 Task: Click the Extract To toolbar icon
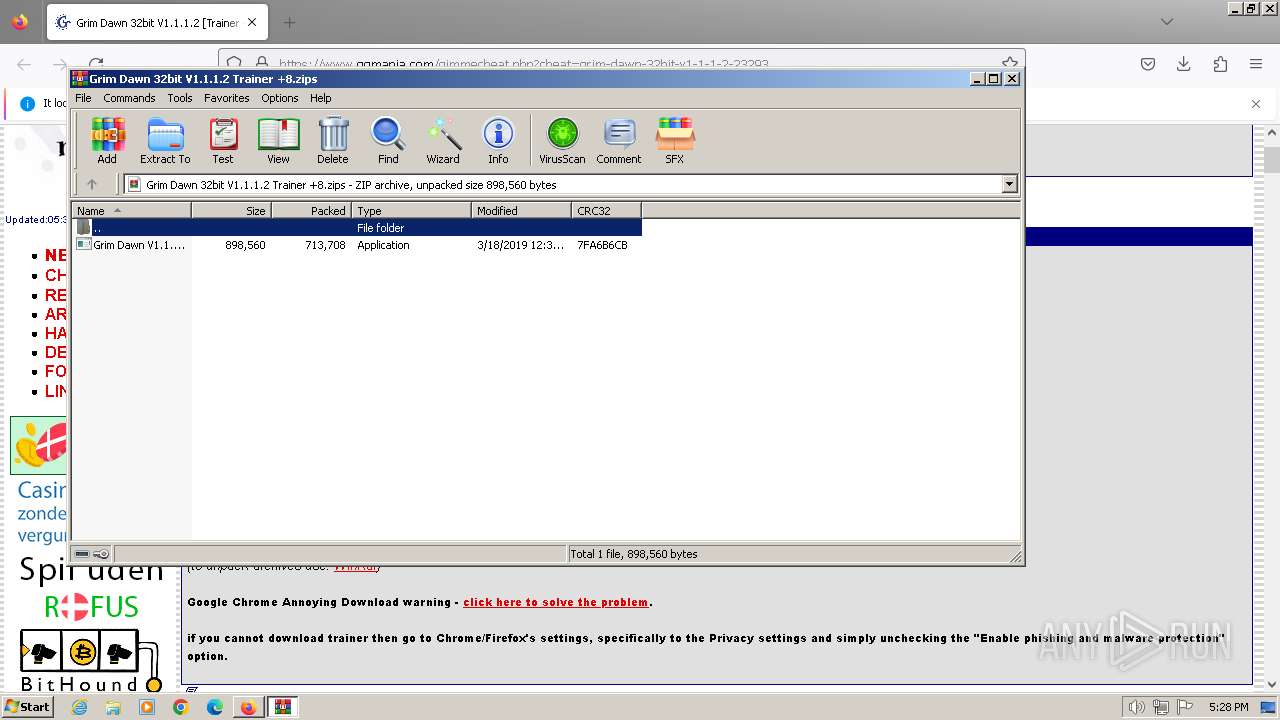(165, 140)
